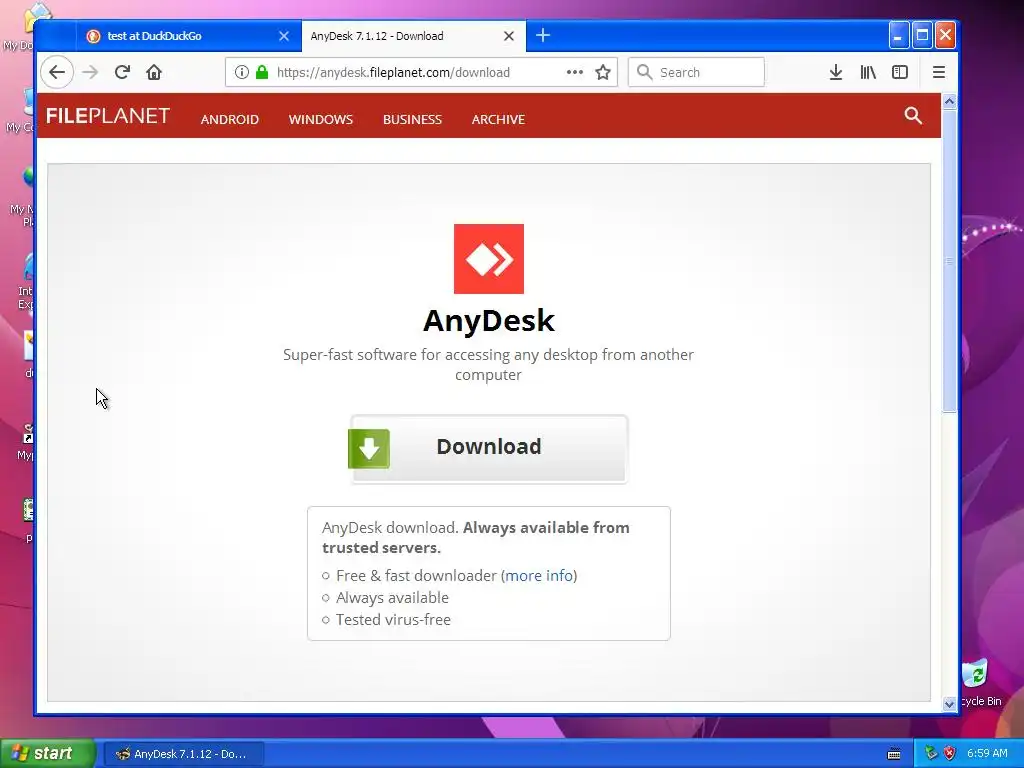The width and height of the screenshot is (1024, 768).
Task: Open the on-screen keyboard tray icon
Action: (894, 754)
